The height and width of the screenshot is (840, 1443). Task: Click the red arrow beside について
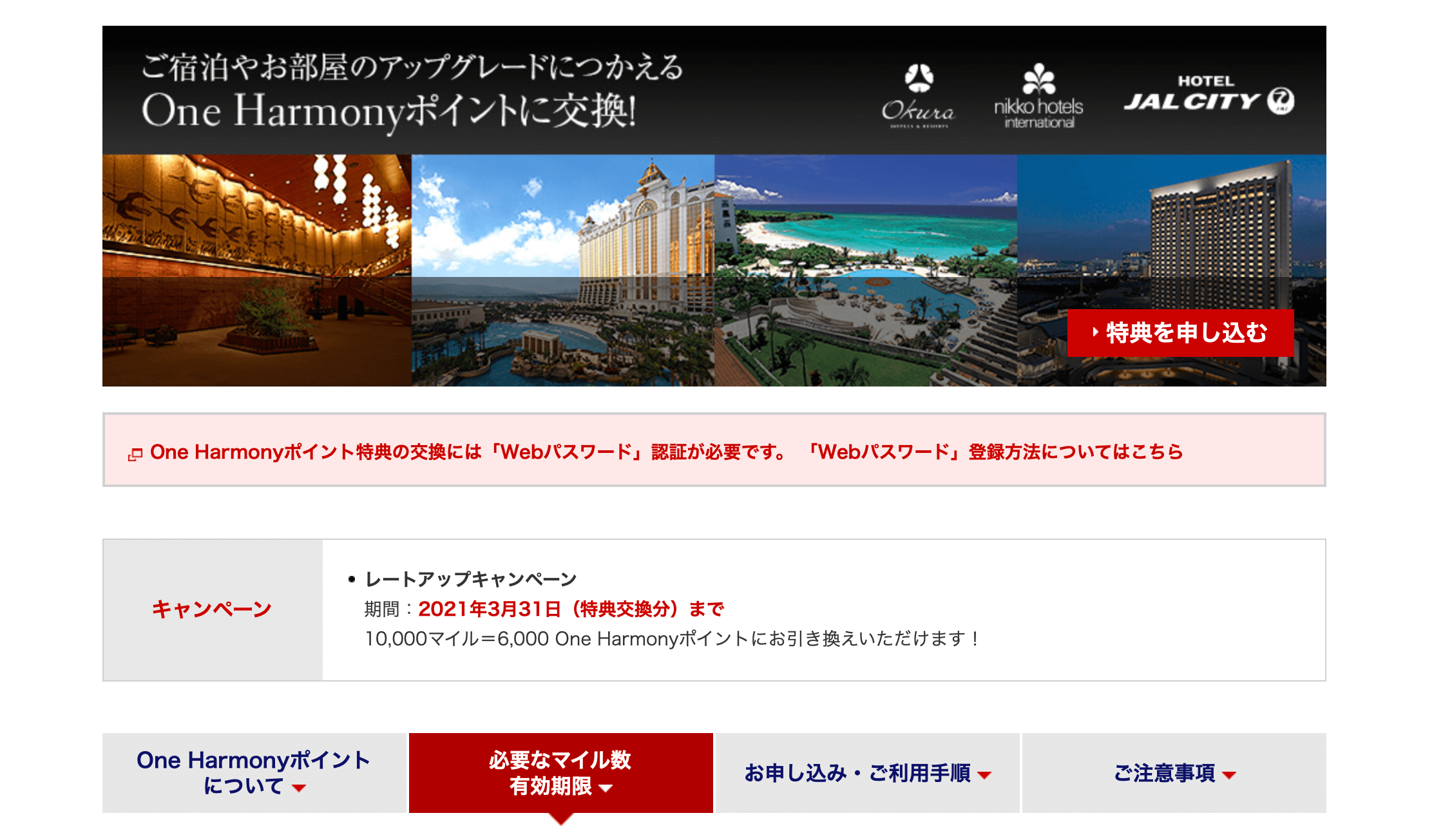(299, 788)
